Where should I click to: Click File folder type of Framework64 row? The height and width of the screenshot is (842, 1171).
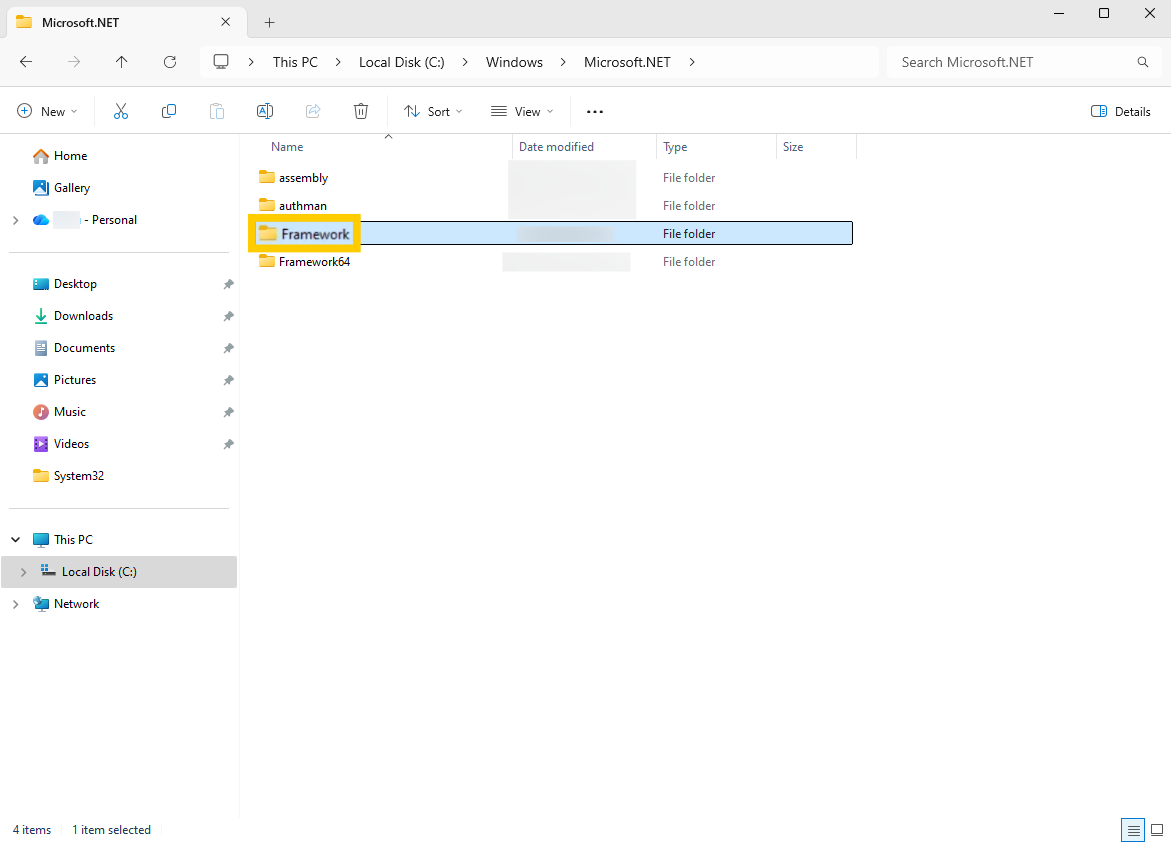coord(689,261)
